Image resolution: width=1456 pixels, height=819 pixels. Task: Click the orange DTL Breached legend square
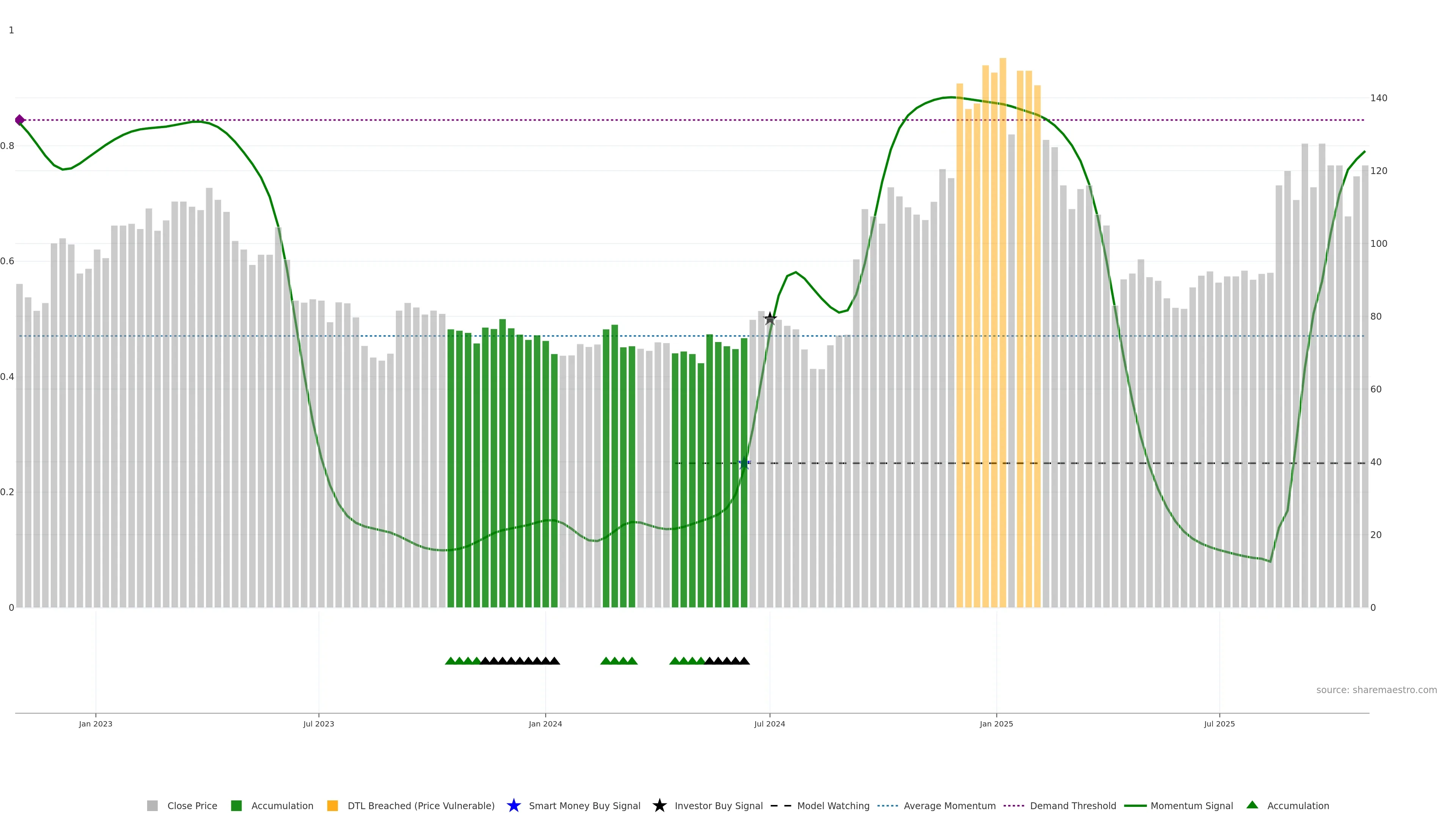tap(333, 806)
